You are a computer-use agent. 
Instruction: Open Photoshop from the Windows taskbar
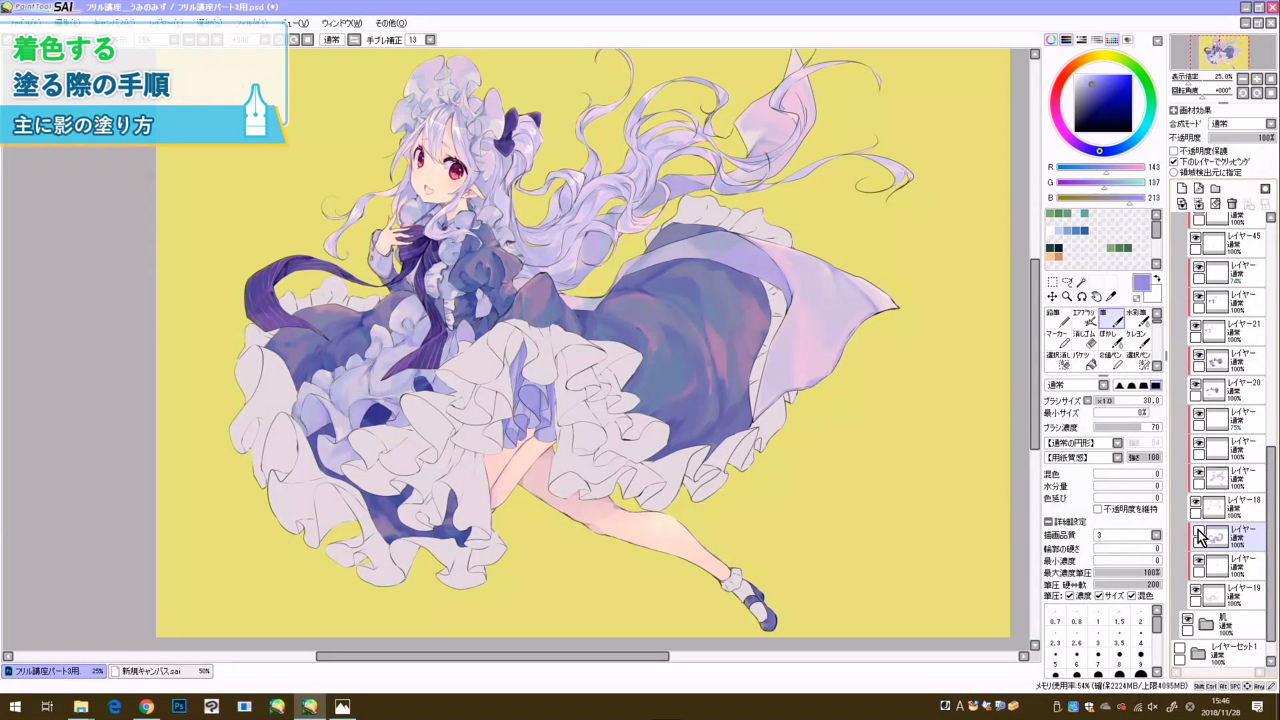pyautogui.click(x=179, y=706)
